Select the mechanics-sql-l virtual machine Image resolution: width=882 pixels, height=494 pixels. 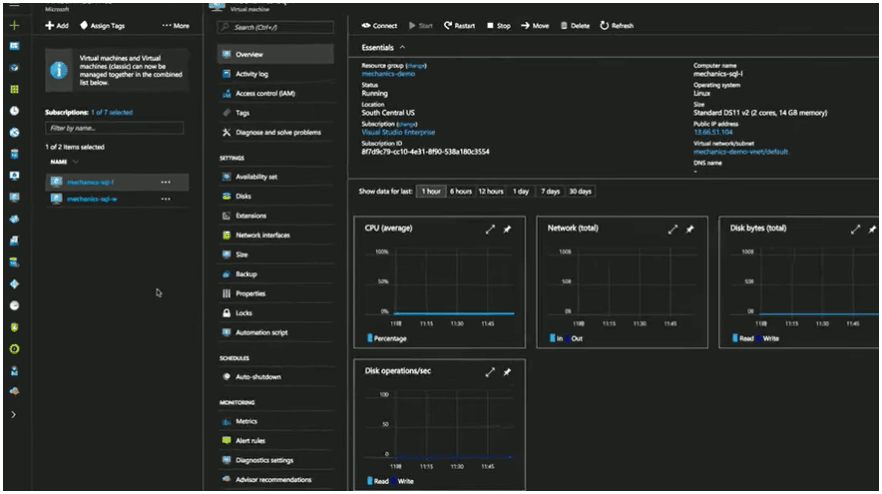coord(90,182)
